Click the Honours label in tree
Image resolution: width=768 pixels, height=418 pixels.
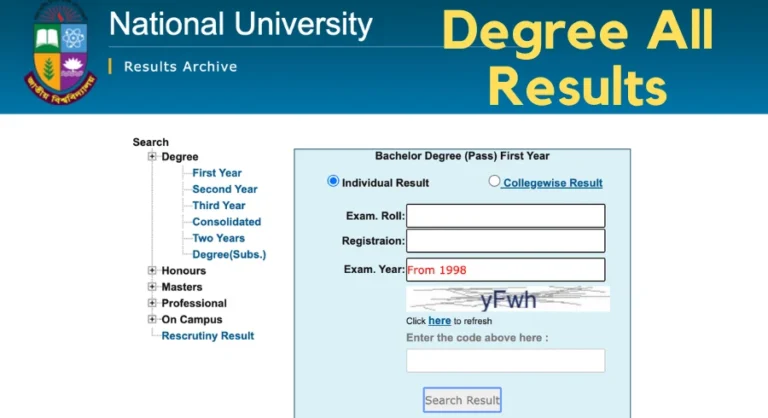184,270
